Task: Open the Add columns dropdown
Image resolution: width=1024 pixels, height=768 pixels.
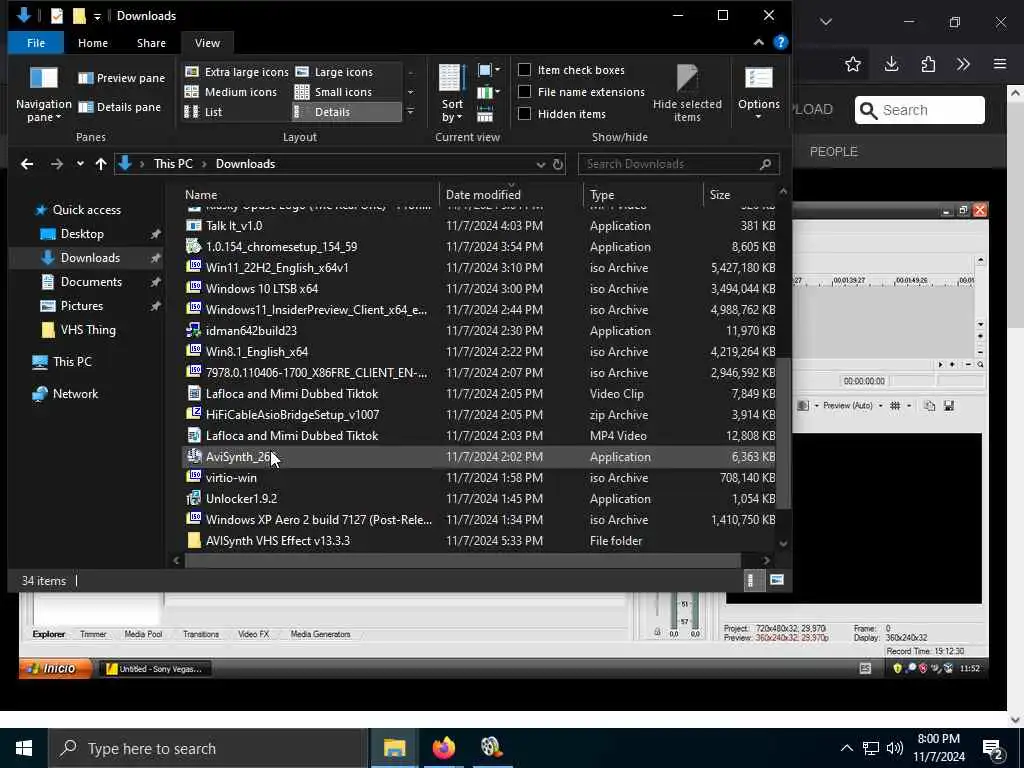Action: click(x=488, y=92)
